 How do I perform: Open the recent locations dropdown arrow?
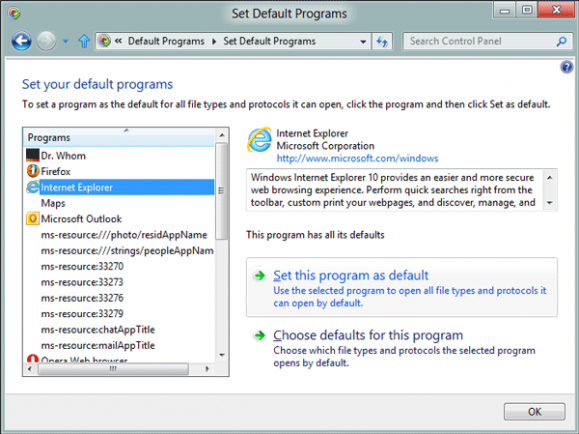click(x=65, y=41)
